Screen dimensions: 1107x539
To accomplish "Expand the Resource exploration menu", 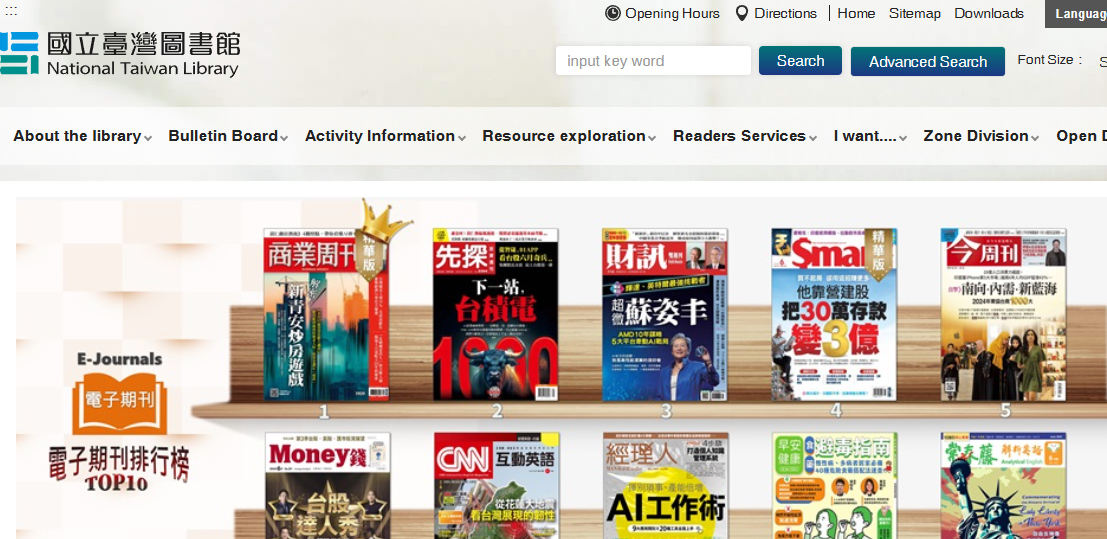I will pos(569,136).
